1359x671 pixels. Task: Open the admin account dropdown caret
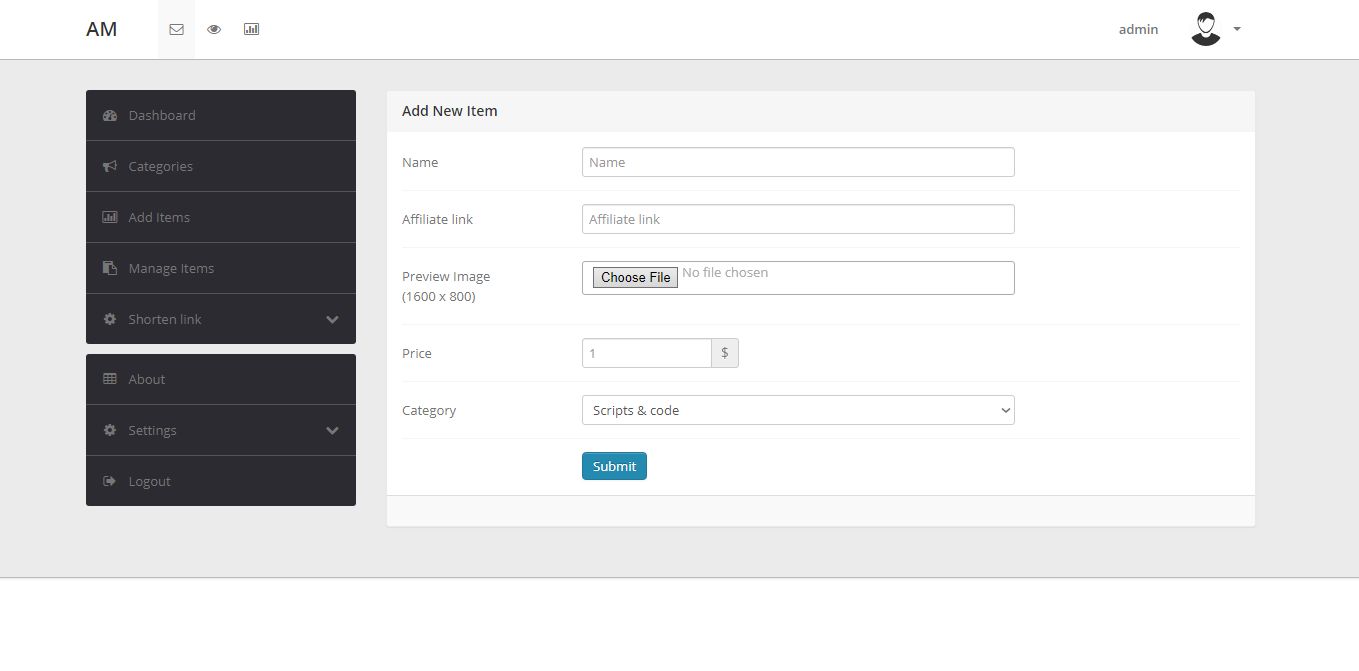pyautogui.click(x=1237, y=29)
